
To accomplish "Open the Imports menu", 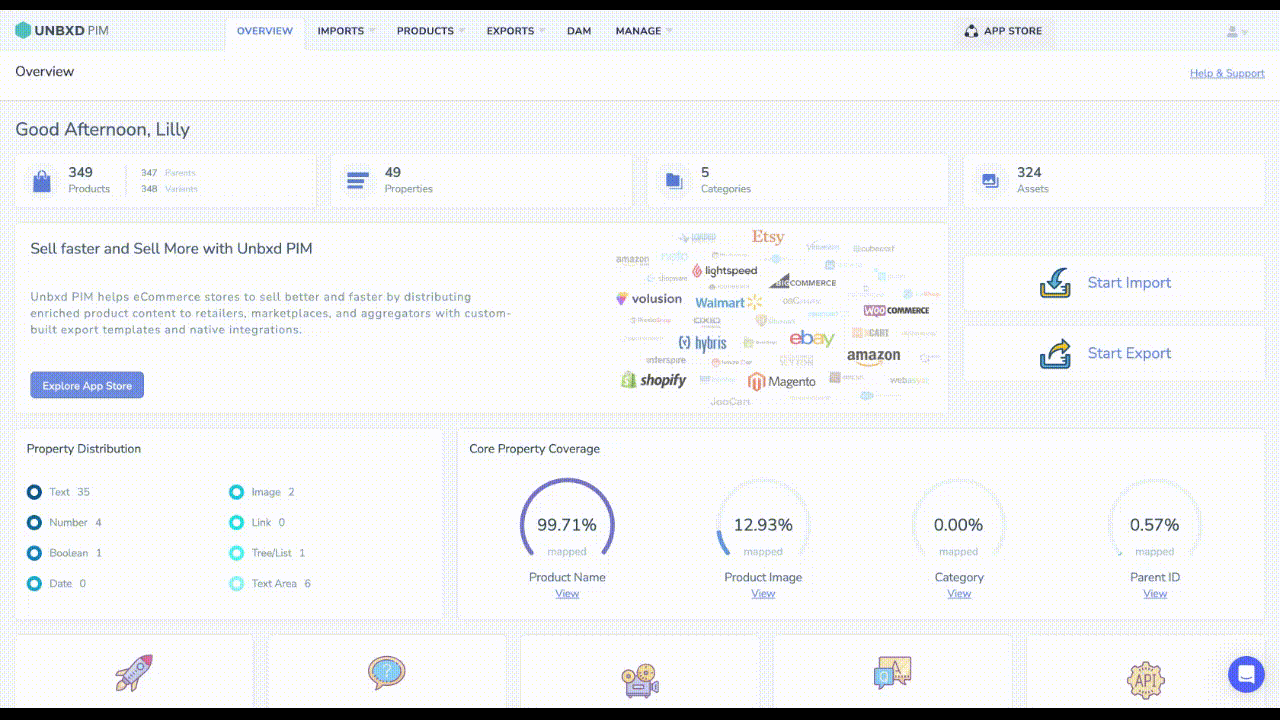I will tap(341, 31).
